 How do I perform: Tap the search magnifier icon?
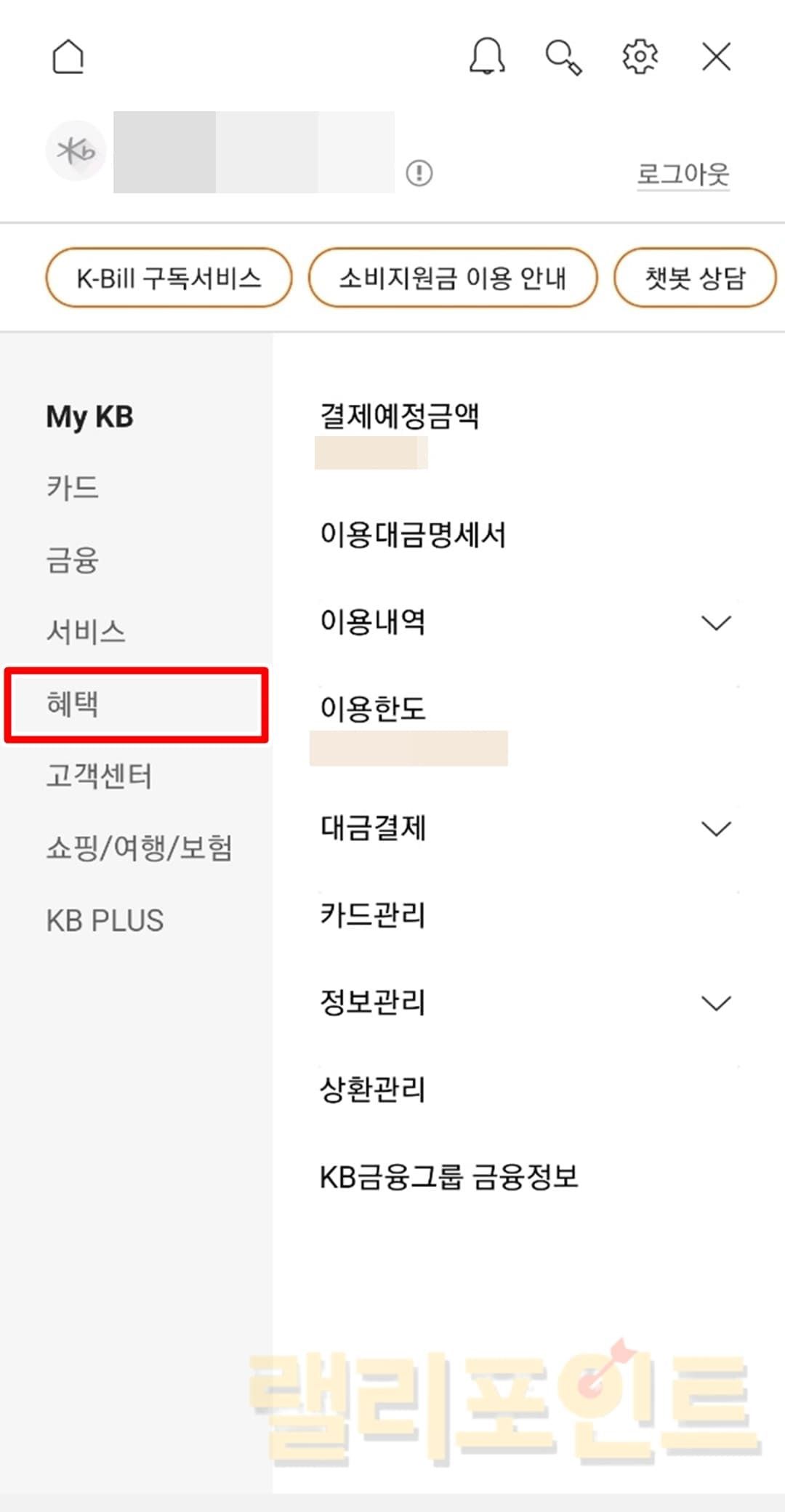[x=564, y=57]
